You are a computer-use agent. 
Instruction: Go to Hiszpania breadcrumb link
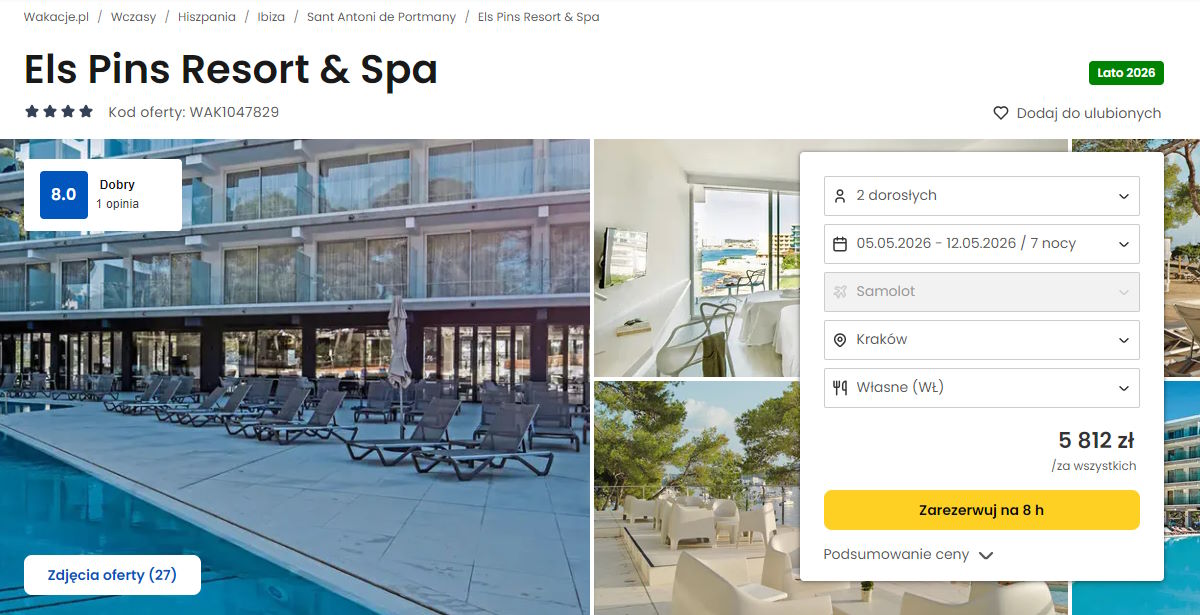tap(207, 17)
